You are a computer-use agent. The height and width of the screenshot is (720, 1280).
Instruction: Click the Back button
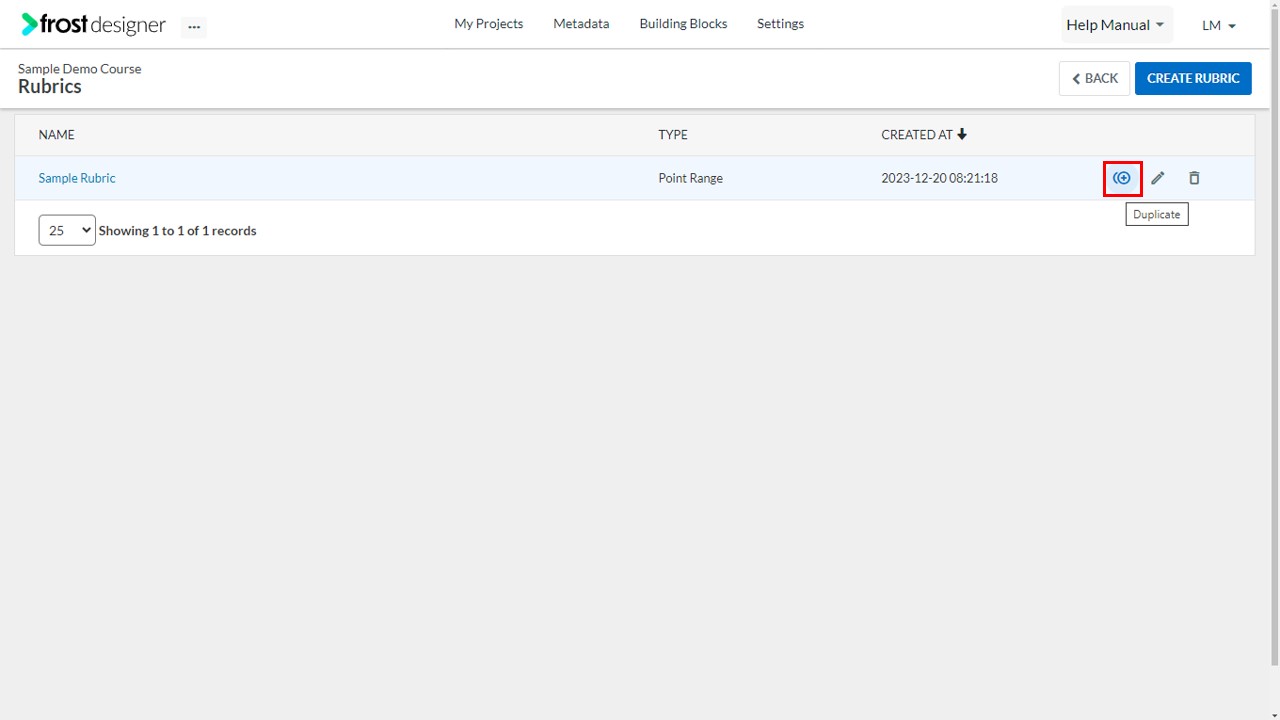point(1095,78)
